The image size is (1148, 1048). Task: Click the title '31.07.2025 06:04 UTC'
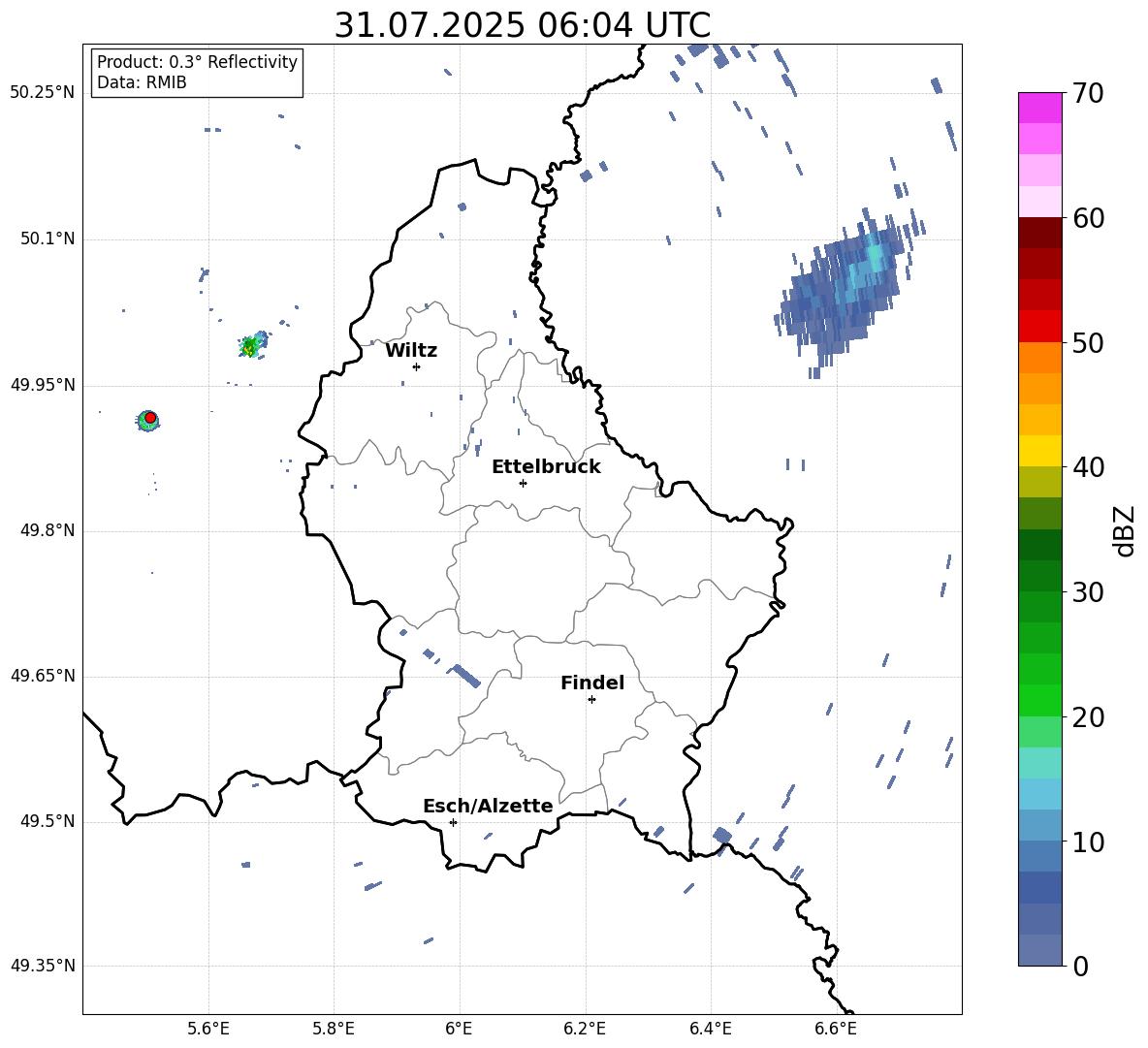[x=522, y=25]
